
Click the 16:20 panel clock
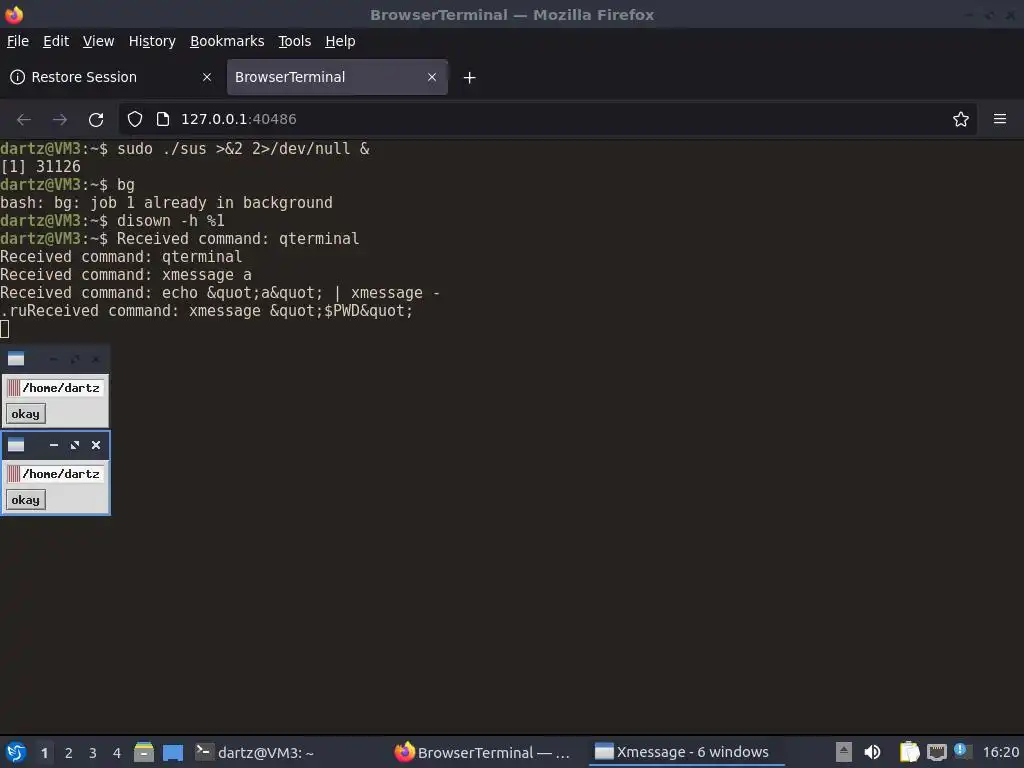1000,752
